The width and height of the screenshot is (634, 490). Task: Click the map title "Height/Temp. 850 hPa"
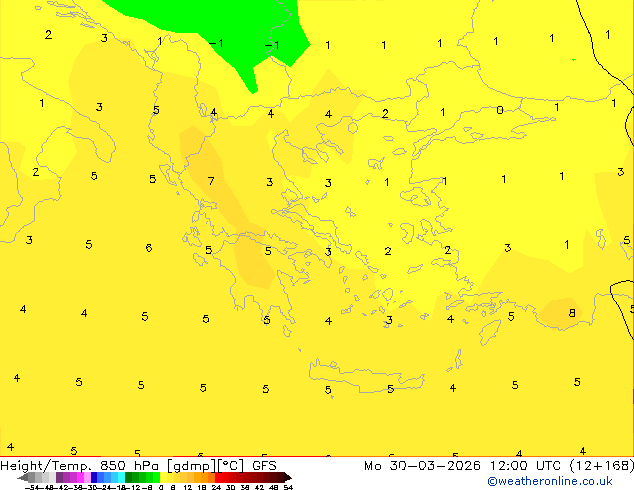coord(79,466)
